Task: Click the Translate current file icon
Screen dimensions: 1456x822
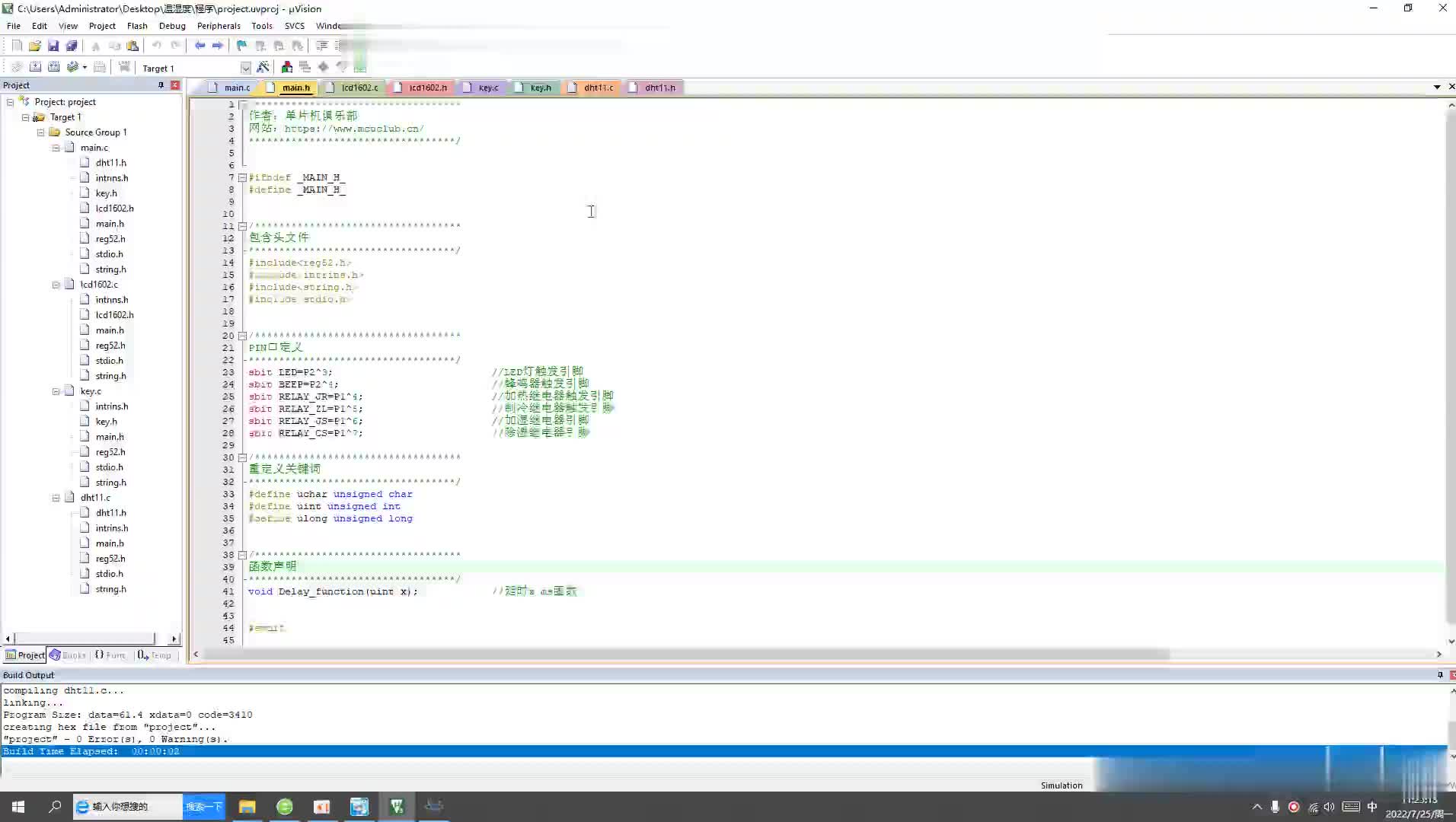Action: point(17,67)
